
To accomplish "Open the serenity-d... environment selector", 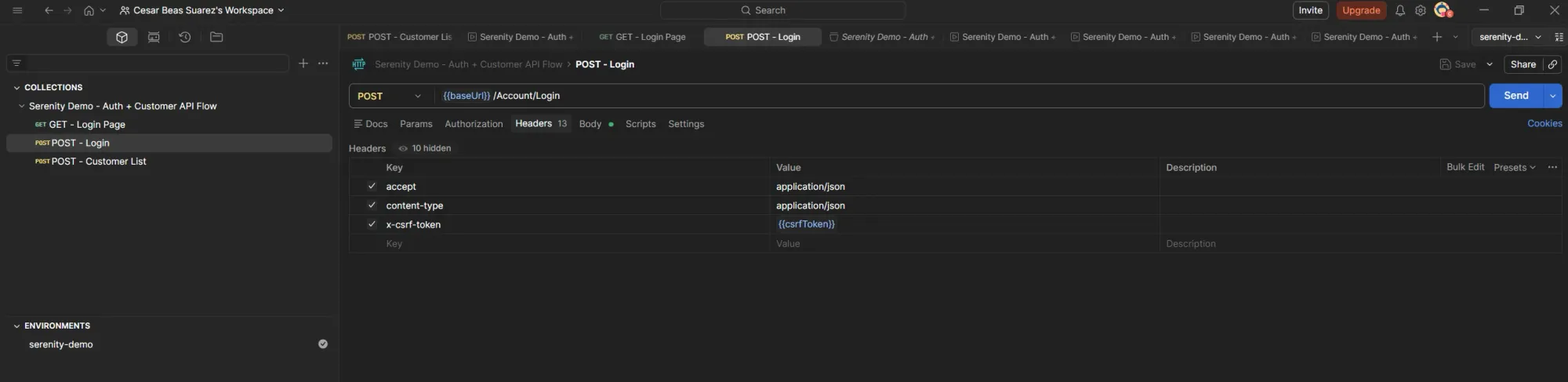I will click(x=1510, y=37).
